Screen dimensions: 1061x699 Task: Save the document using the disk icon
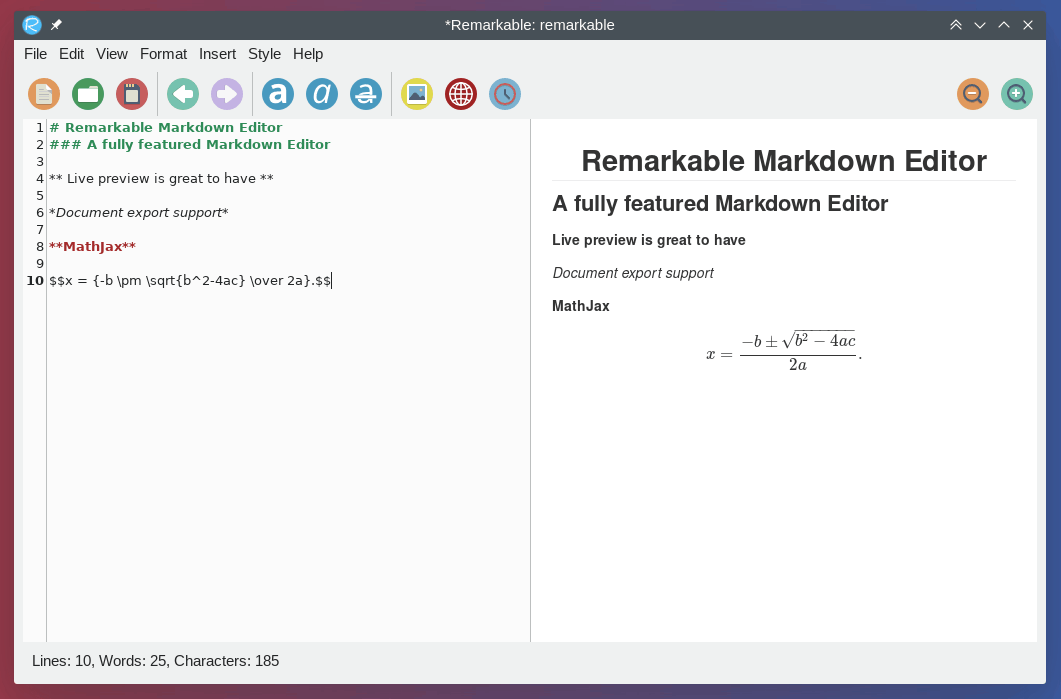click(132, 94)
